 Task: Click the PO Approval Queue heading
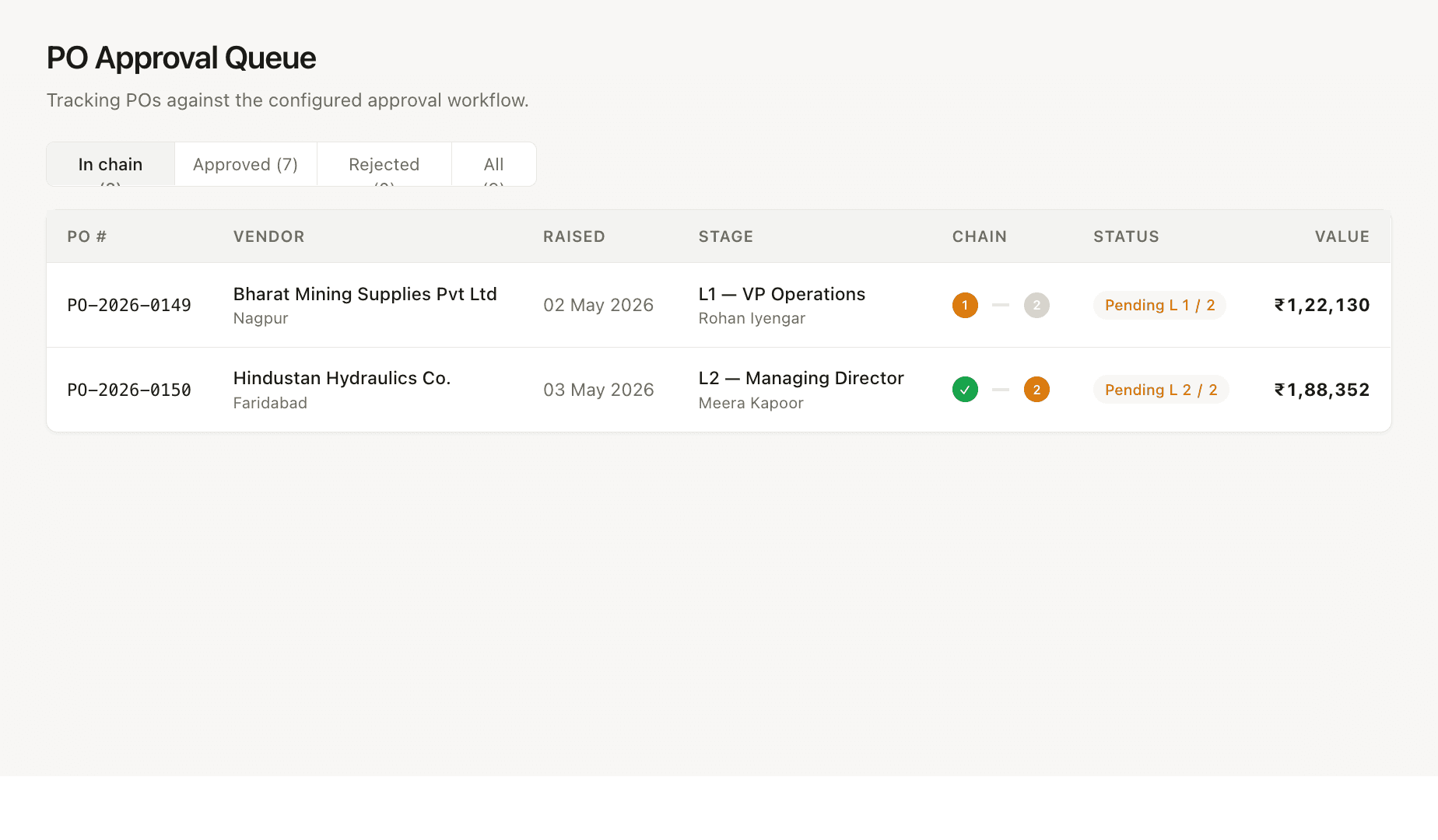coord(181,58)
